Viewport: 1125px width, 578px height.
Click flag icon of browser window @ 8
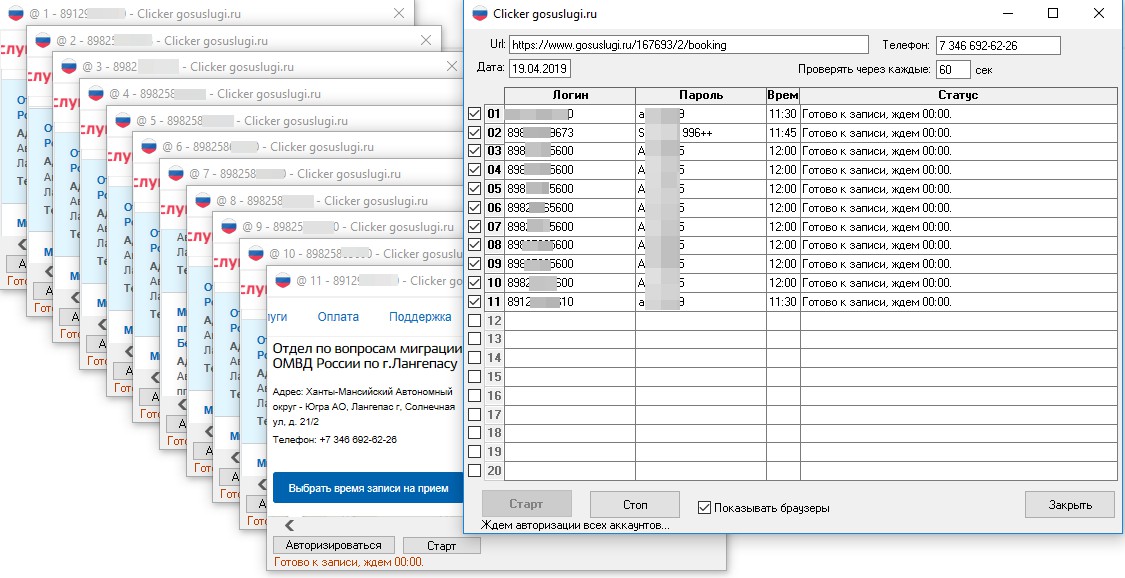click(203, 201)
